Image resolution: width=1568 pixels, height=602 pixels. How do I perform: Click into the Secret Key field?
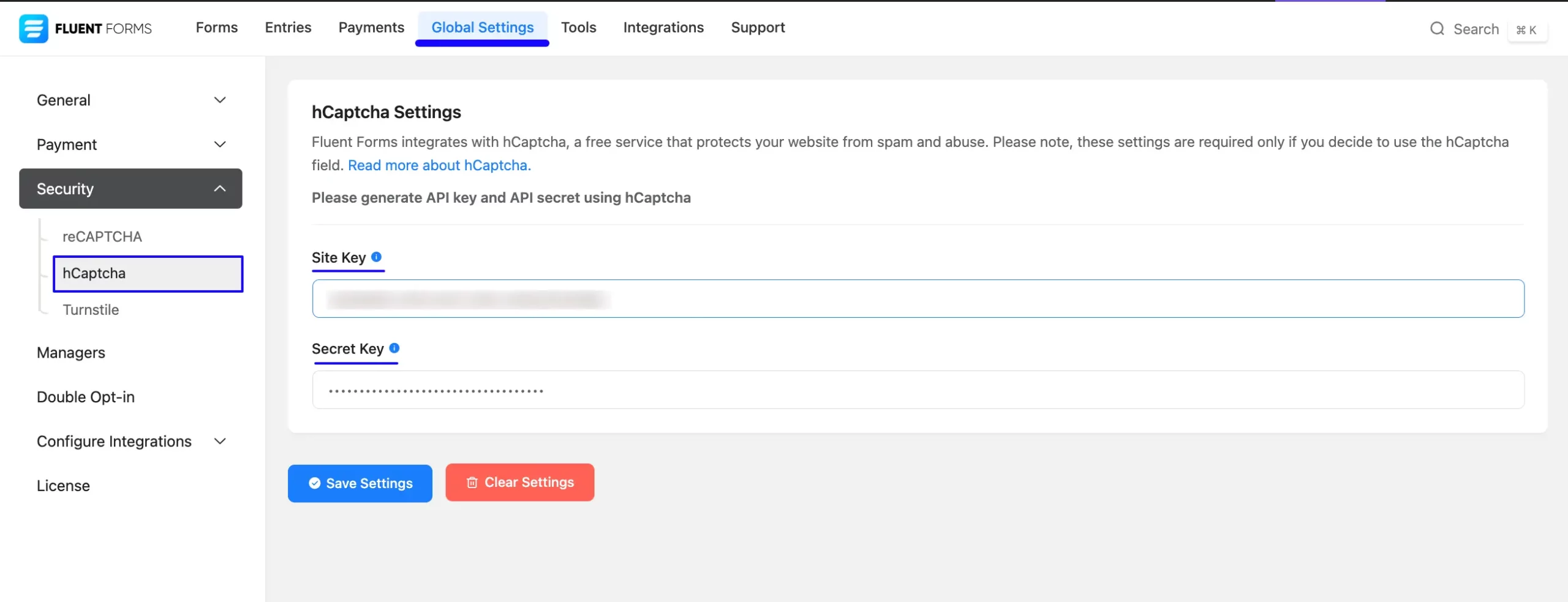(x=918, y=389)
